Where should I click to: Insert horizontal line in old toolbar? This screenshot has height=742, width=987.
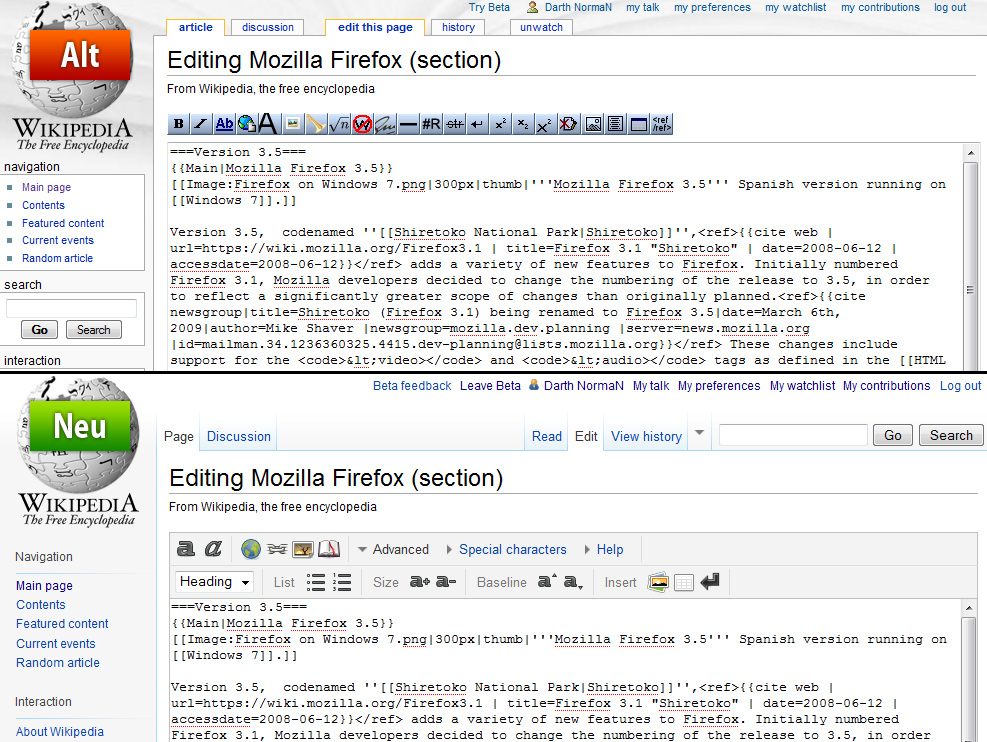tap(409, 124)
